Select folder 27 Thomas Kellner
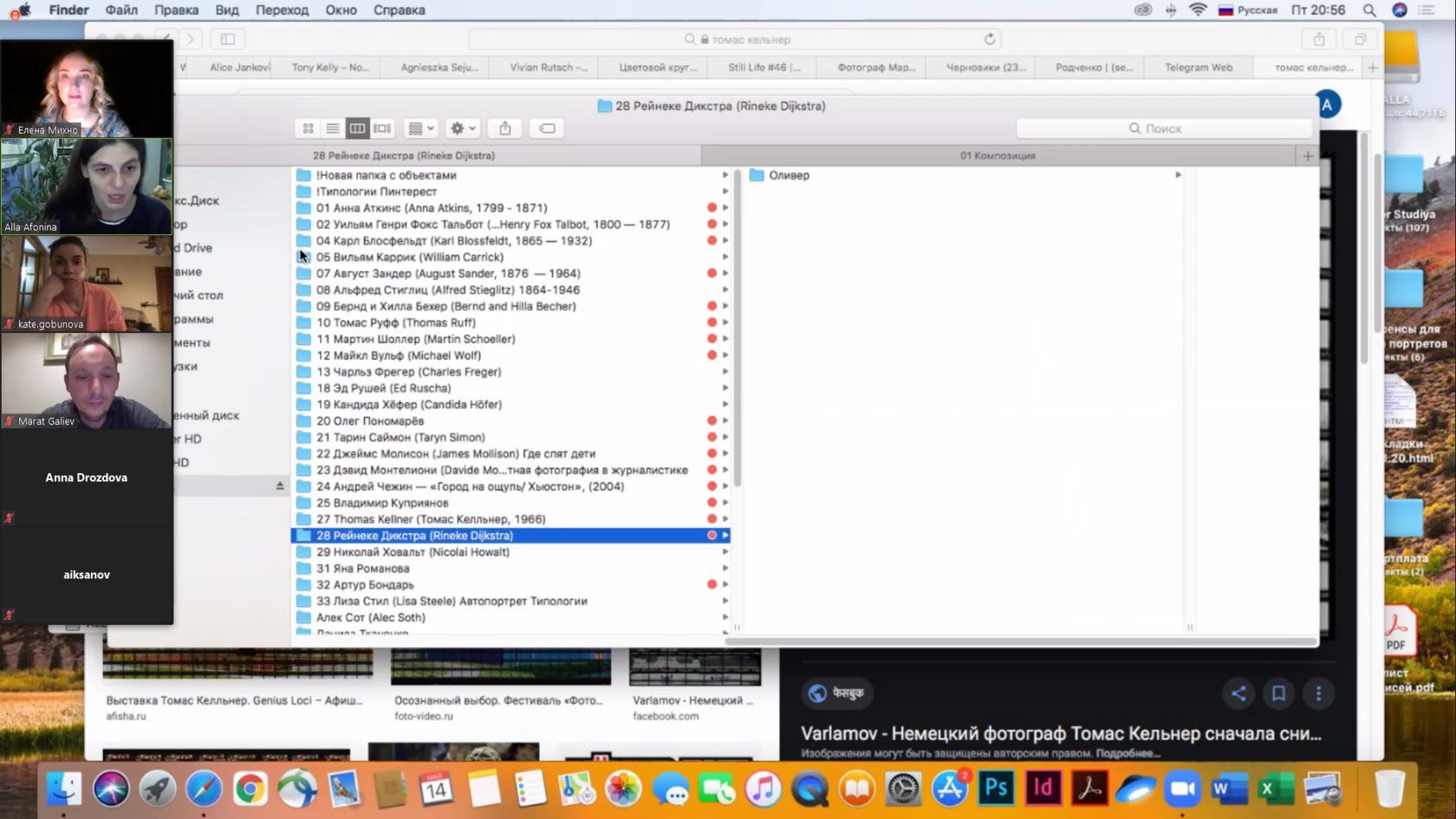The image size is (1456, 819). tap(431, 519)
